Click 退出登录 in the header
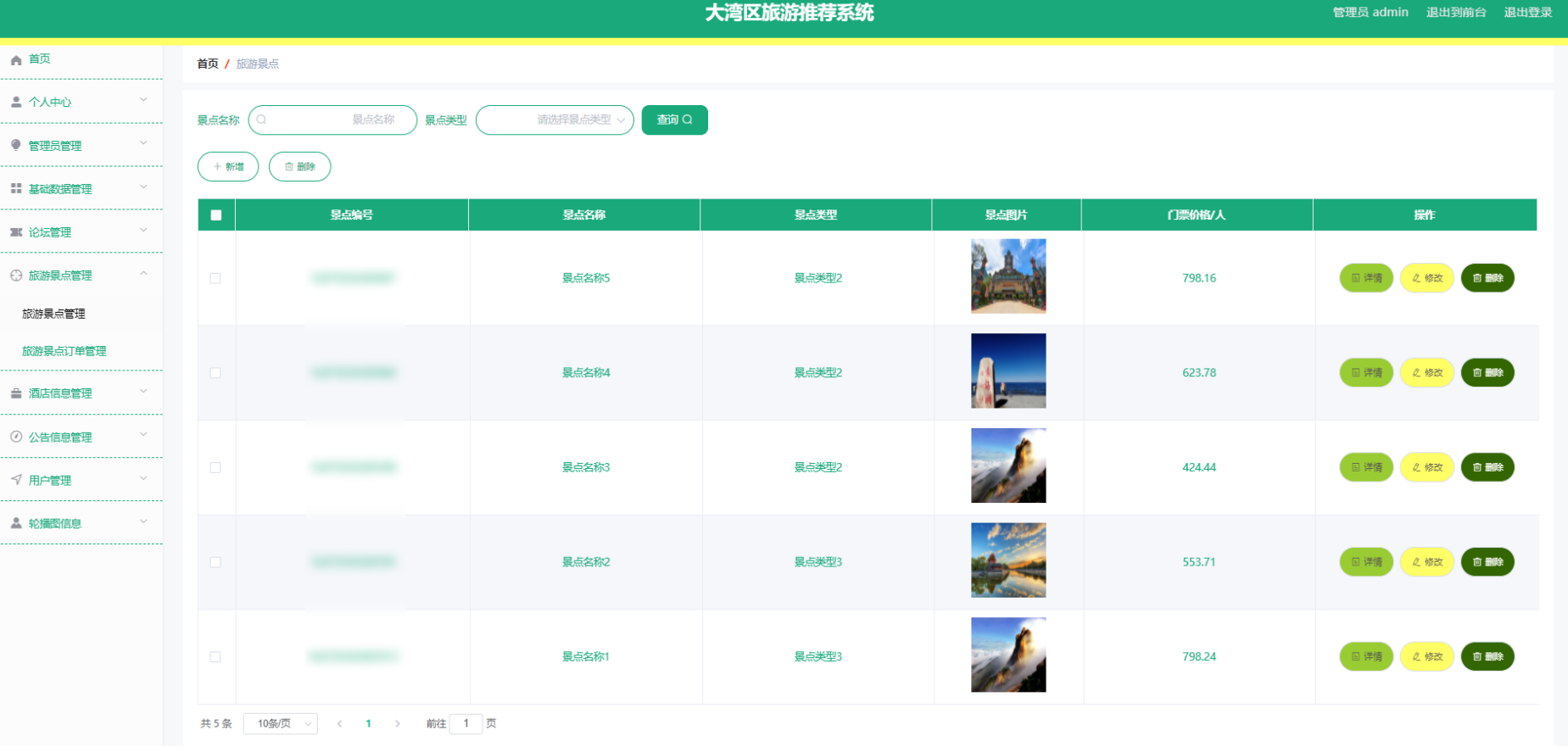The width and height of the screenshot is (1568, 747). (x=1528, y=12)
